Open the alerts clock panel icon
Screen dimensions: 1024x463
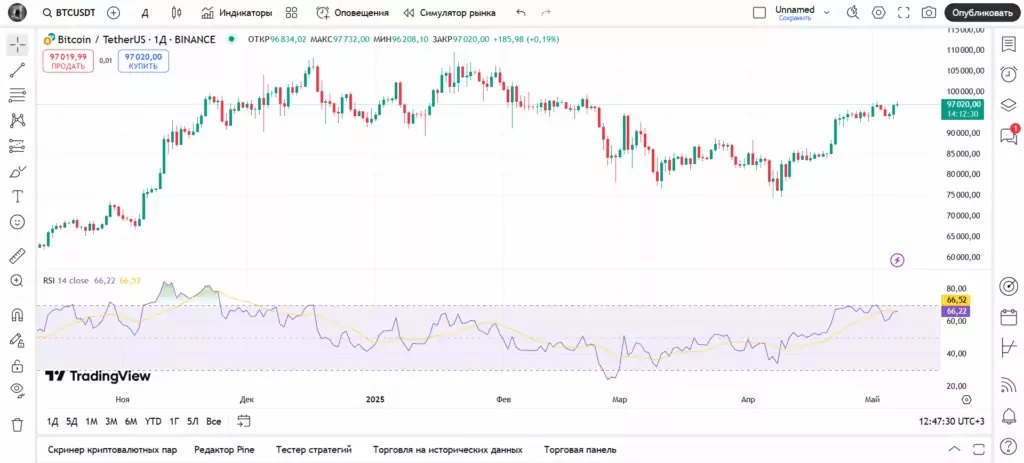pos(1008,74)
